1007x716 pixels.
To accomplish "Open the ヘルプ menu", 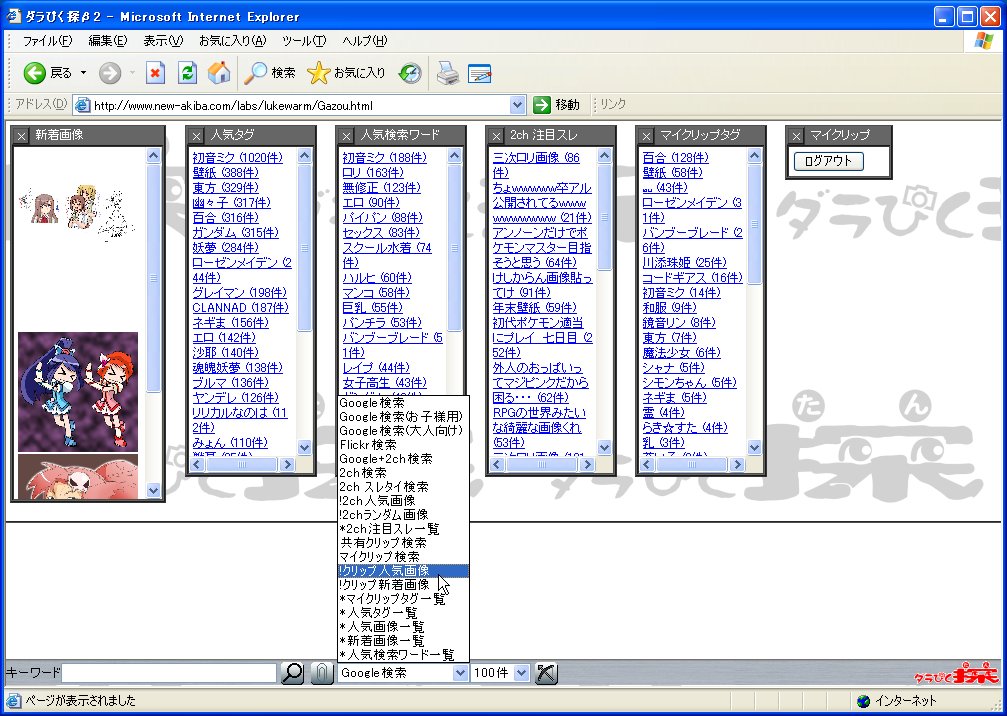I will coord(365,41).
